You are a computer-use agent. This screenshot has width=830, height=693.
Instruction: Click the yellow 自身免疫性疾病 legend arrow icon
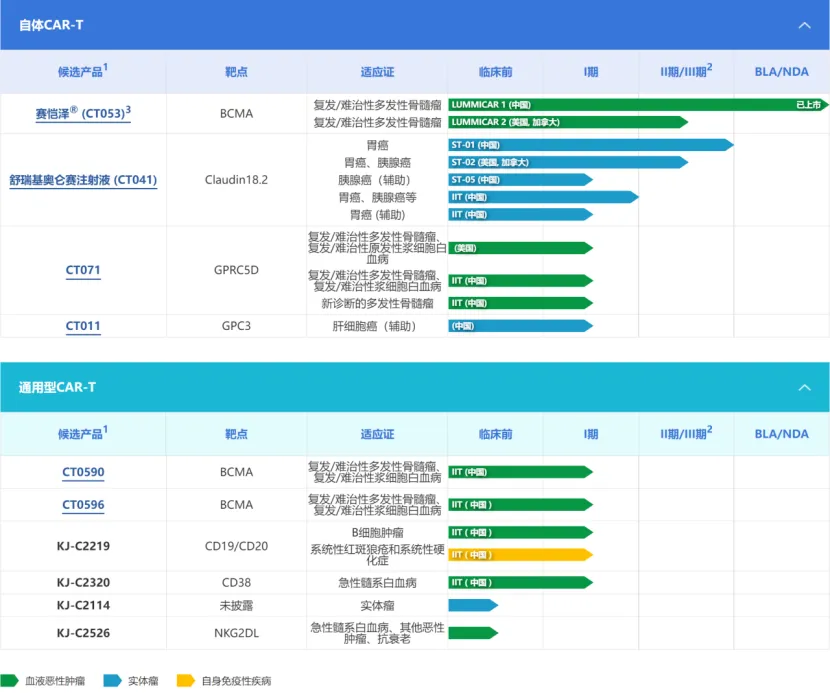[185, 681]
